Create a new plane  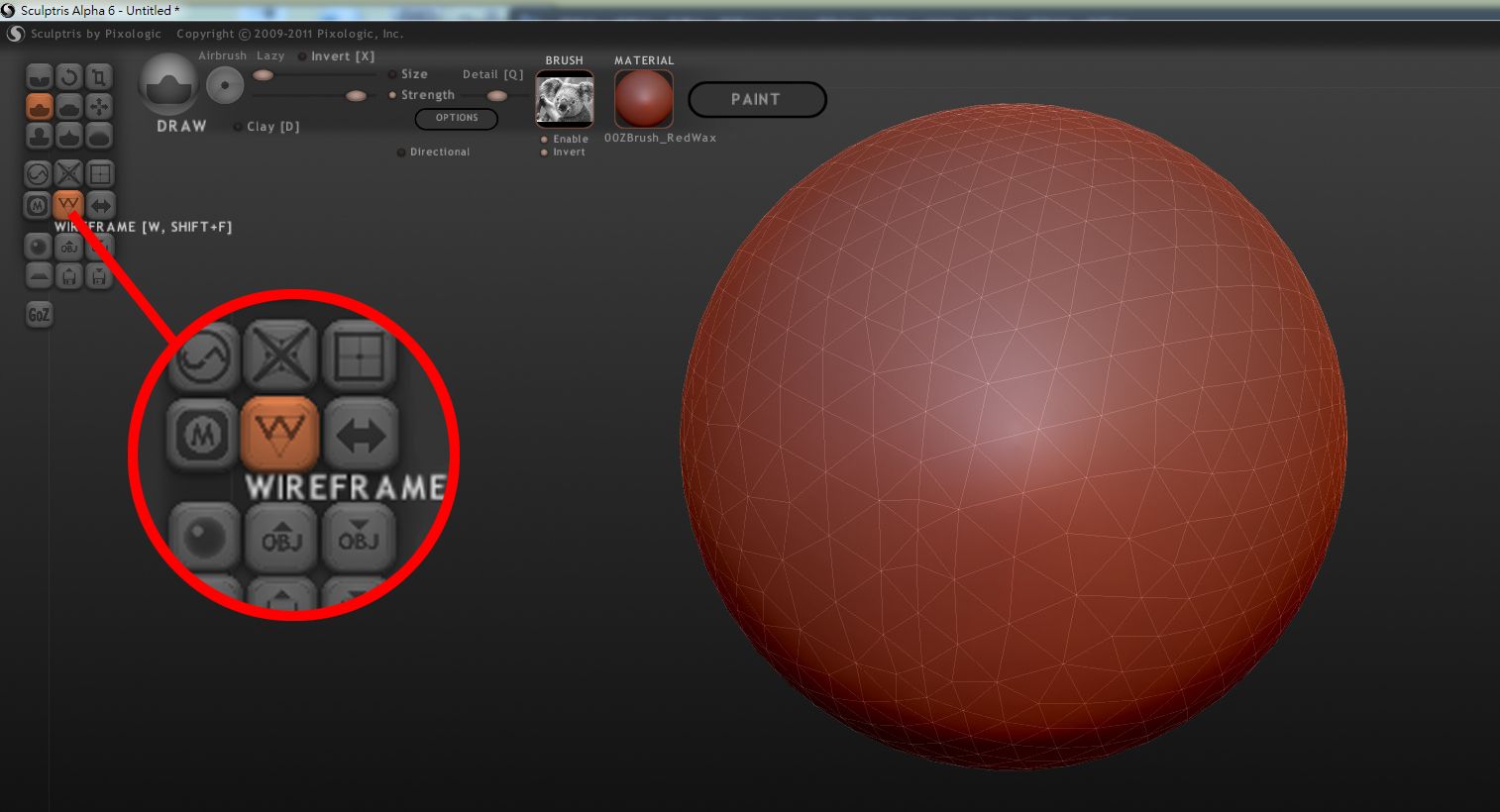point(38,276)
